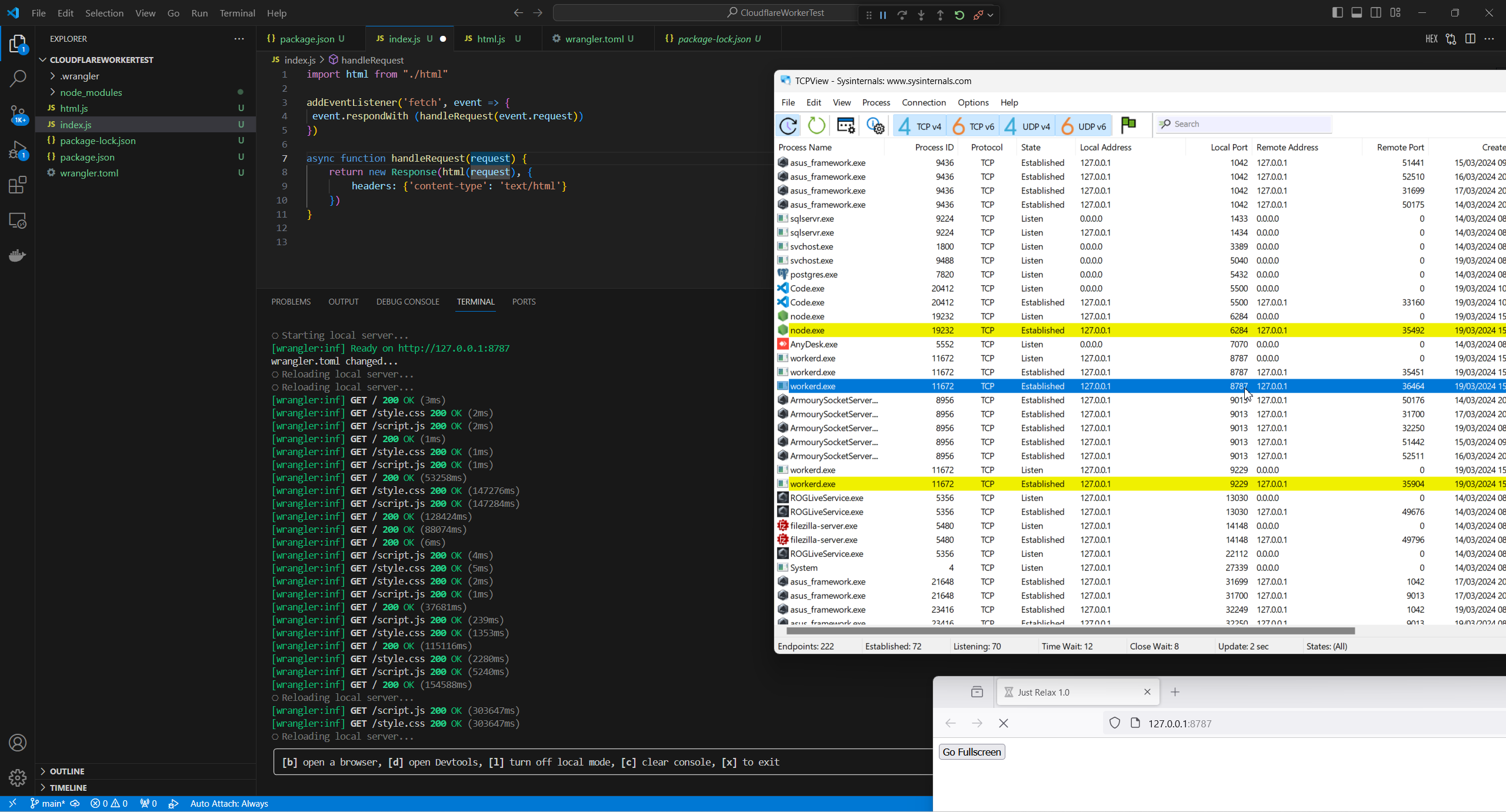Open the Search view in activity bar
This screenshot has width=1506, height=812.
(x=18, y=78)
